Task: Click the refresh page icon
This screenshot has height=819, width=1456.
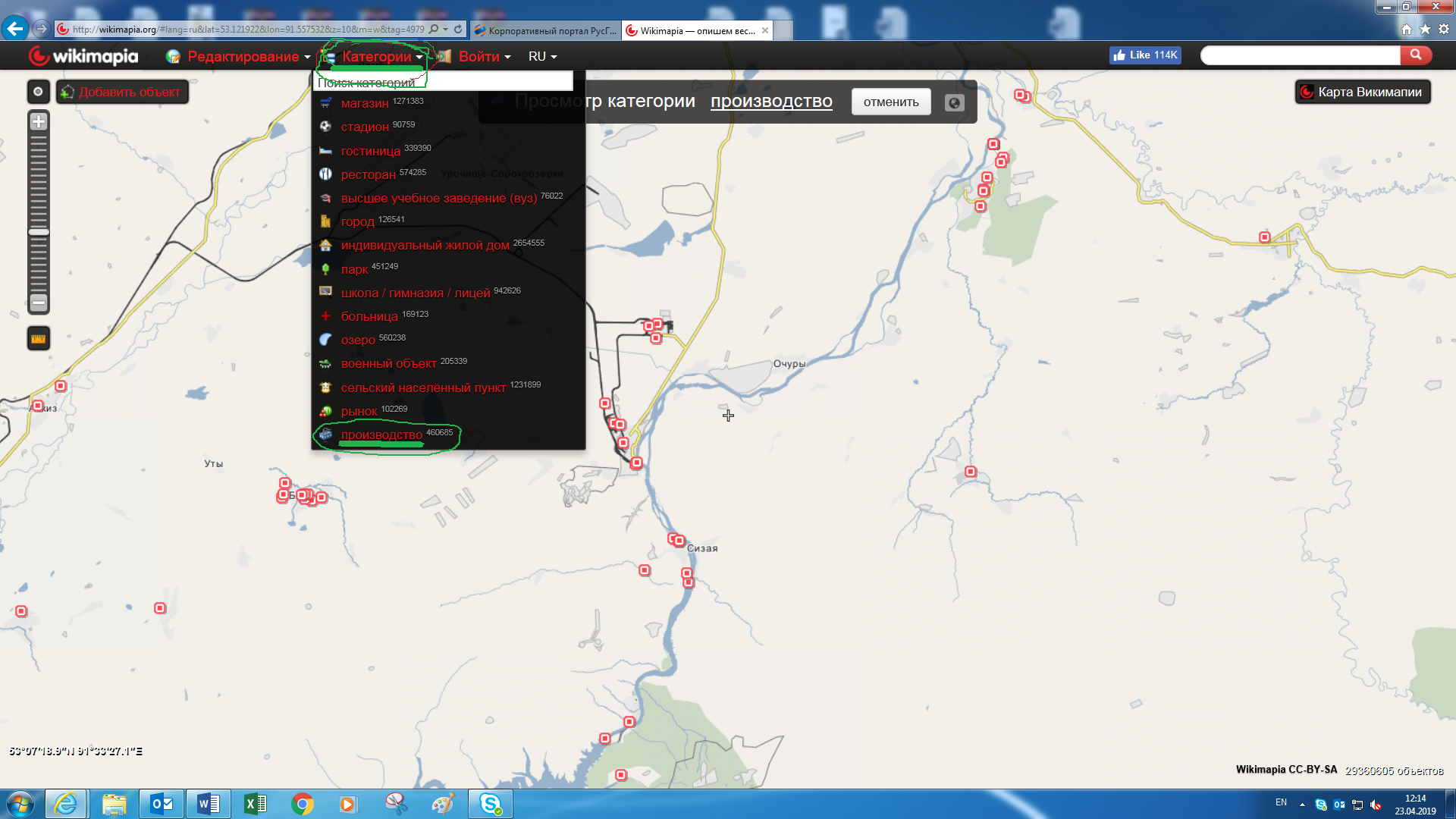Action: coord(458,30)
